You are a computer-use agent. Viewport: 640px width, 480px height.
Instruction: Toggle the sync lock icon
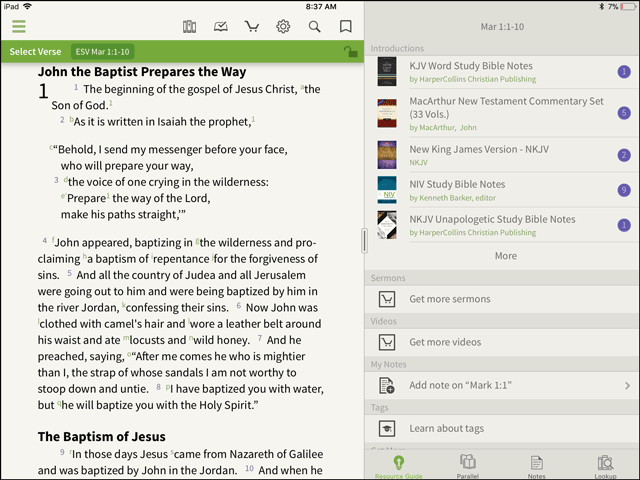tap(350, 51)
